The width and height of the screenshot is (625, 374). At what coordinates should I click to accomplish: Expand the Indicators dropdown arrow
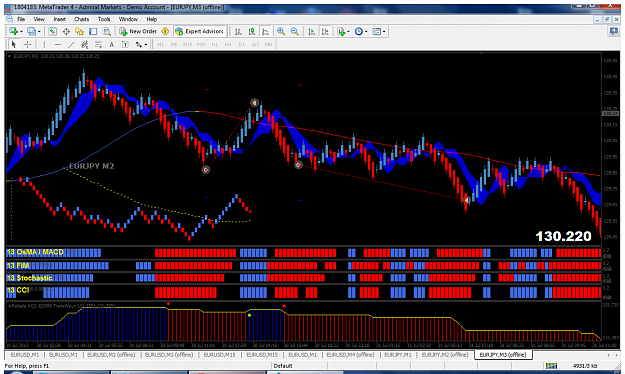coord(348,31)
